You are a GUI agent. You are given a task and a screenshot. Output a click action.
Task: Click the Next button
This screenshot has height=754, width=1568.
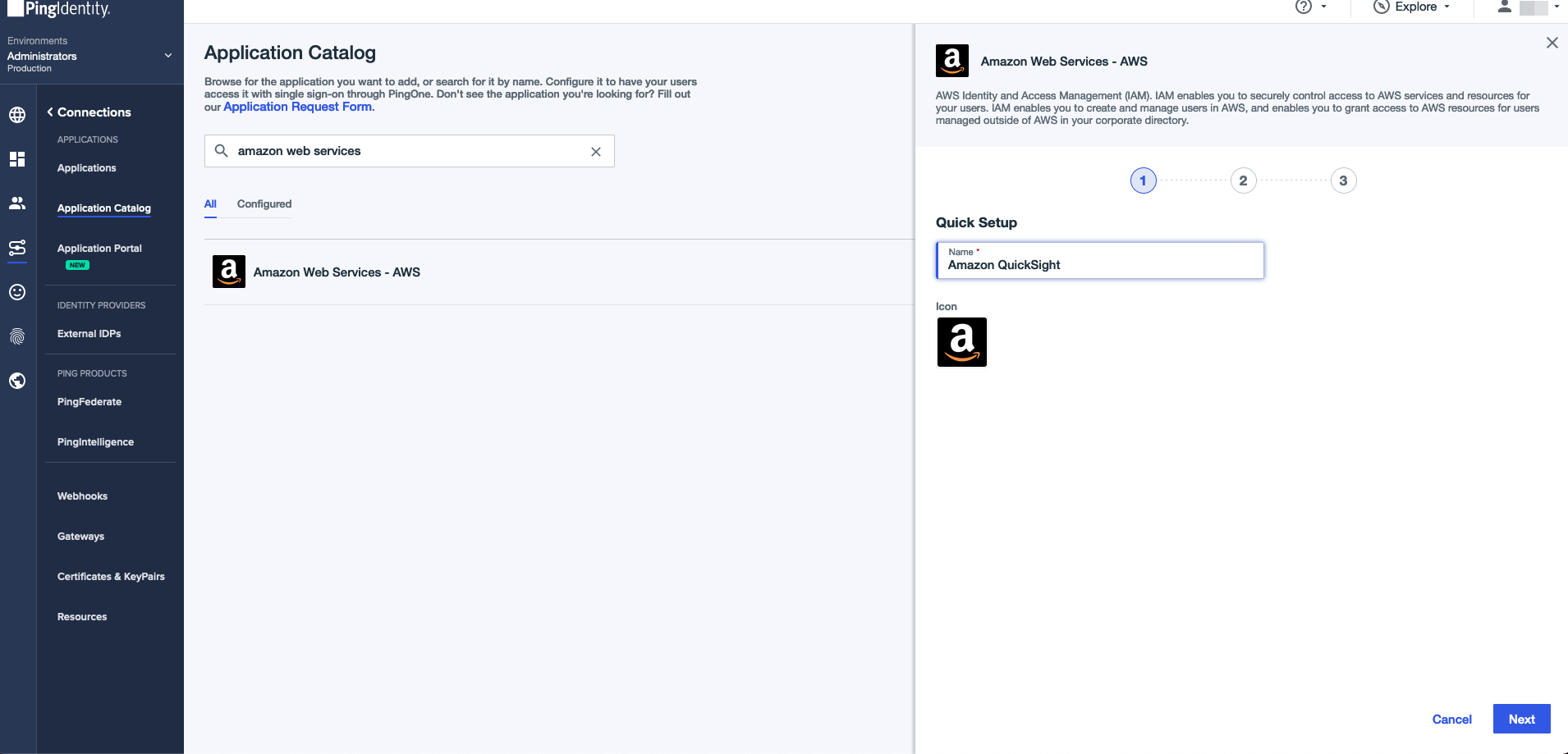tap(1521, 719)
